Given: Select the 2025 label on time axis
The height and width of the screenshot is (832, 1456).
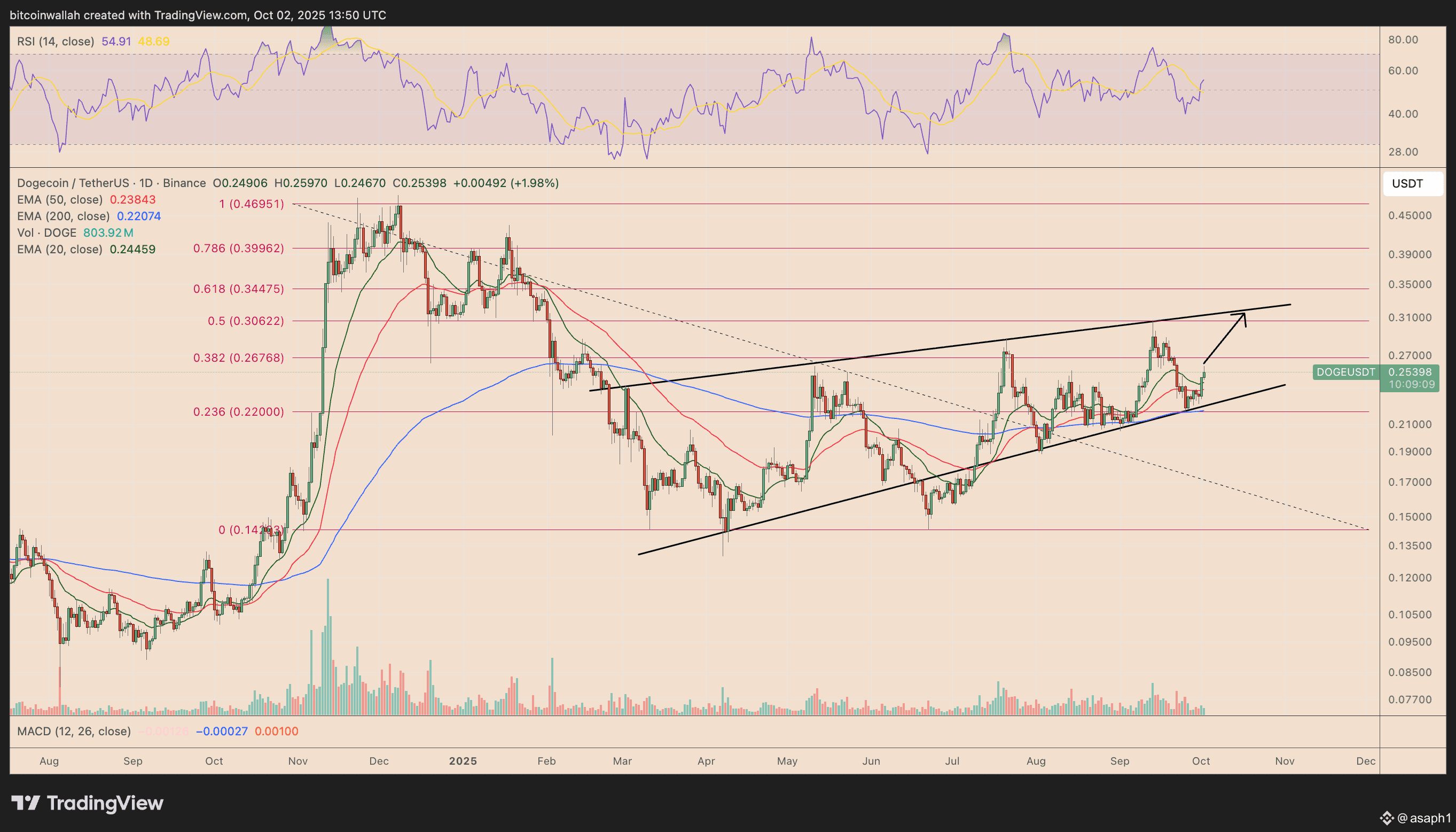Looking at the screenshot, I should [463, 760].
